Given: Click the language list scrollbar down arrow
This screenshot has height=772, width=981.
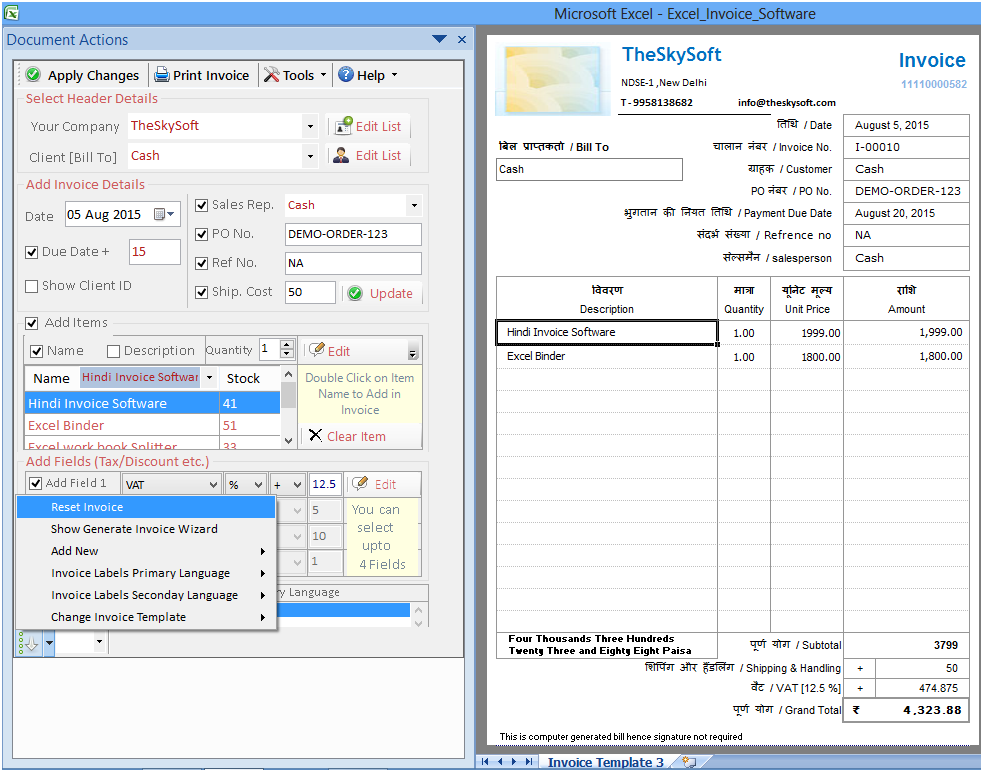Looking at the screenshot, I should pyautogui.click(x=419, y=622).
